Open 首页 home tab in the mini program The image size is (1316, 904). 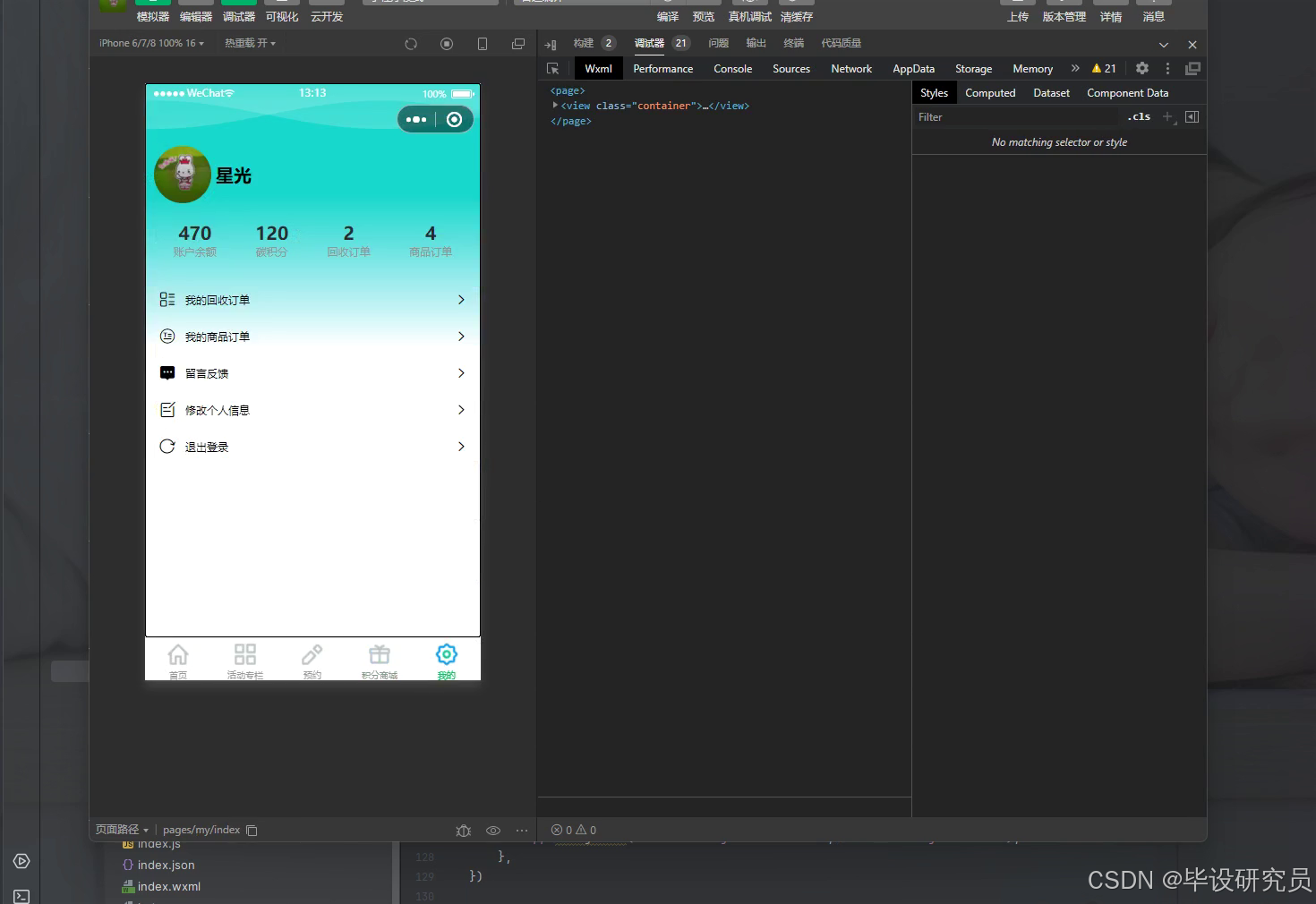(x=178, y=661)
